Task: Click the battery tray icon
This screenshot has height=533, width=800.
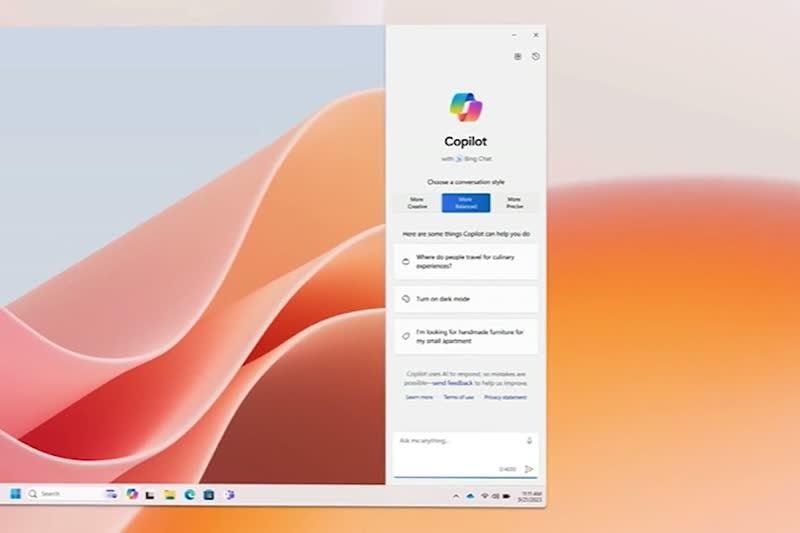Action: [507, 496]
